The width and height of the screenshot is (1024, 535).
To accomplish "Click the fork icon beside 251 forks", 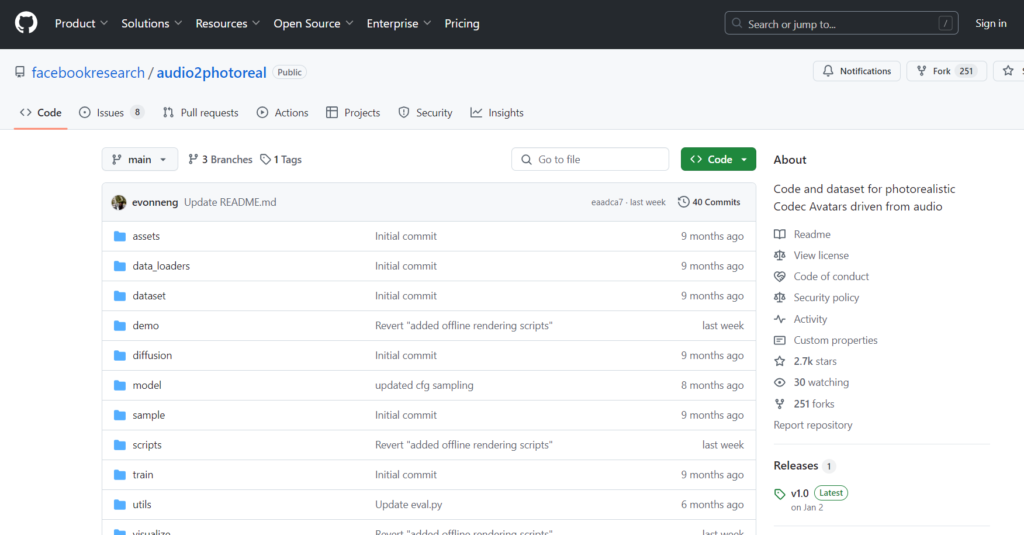I will (780, 404).
